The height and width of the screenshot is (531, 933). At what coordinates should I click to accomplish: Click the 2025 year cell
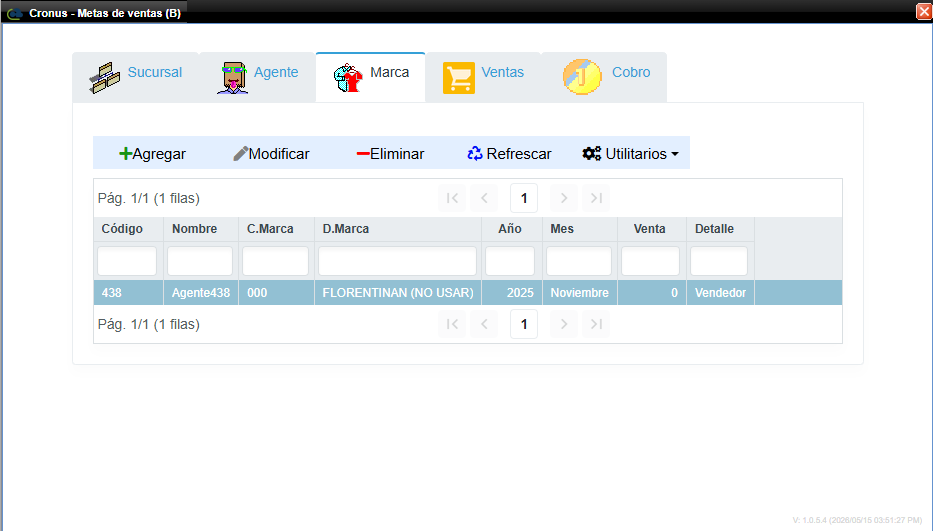tap(512, 293)
